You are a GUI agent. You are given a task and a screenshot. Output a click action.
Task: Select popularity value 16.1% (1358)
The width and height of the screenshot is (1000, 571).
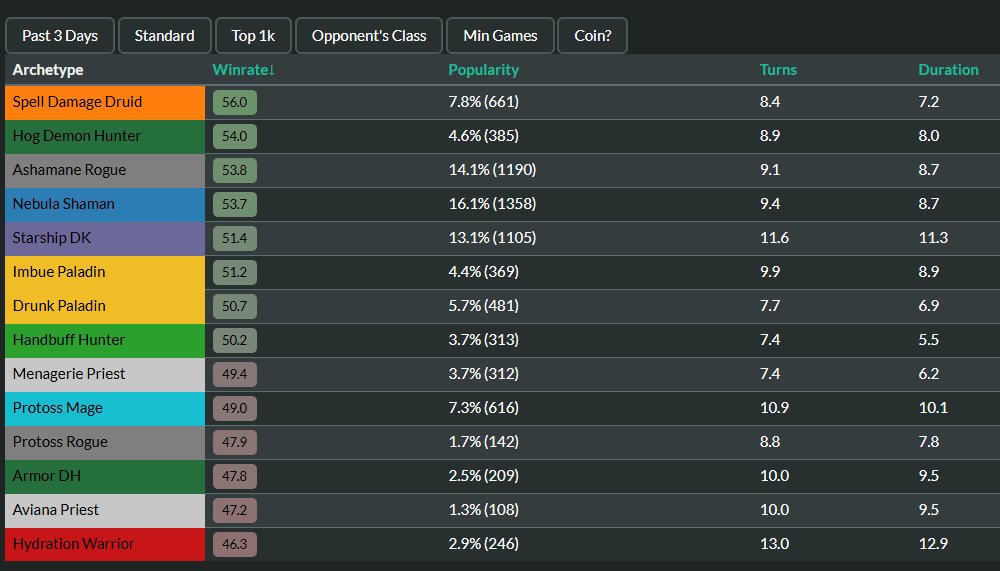(x=492, y=204)
